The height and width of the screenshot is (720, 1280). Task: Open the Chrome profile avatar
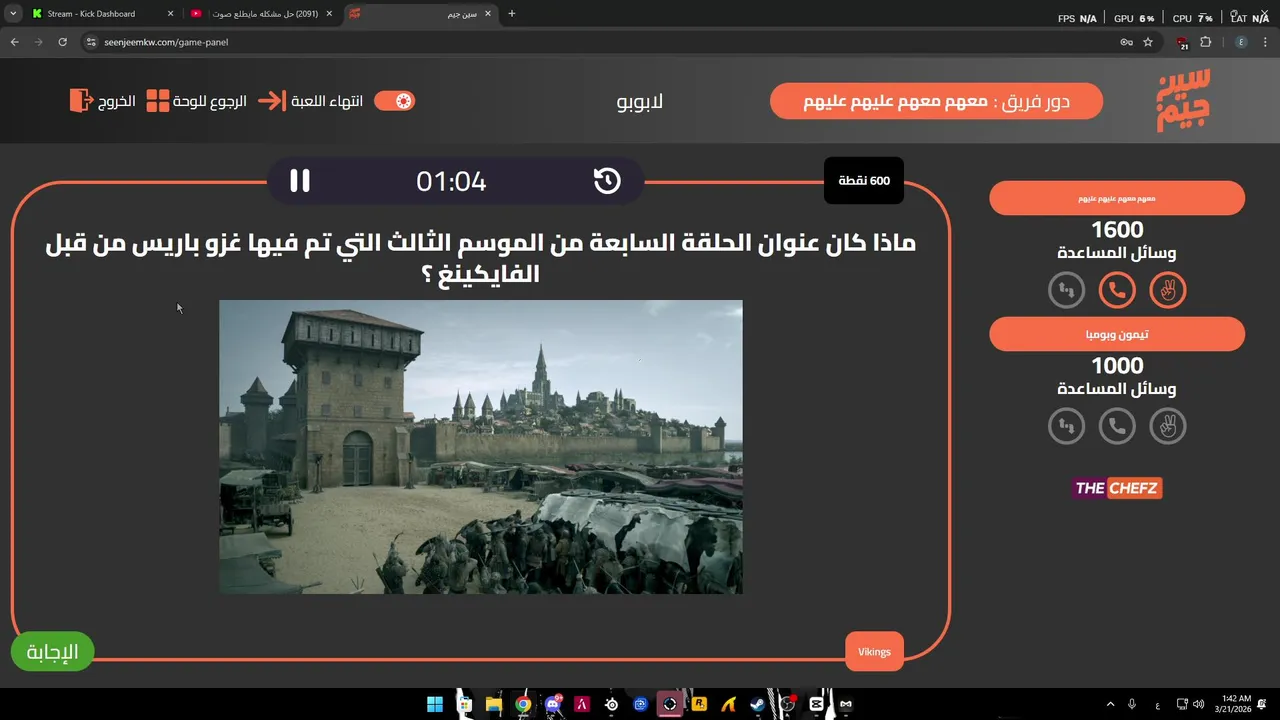pos(1241,42)
